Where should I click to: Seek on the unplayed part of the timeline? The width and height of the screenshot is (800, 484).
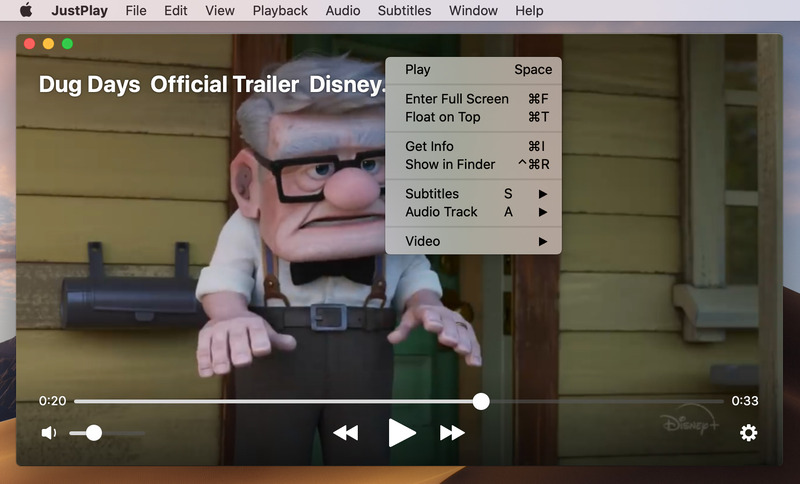coord(607,401)
